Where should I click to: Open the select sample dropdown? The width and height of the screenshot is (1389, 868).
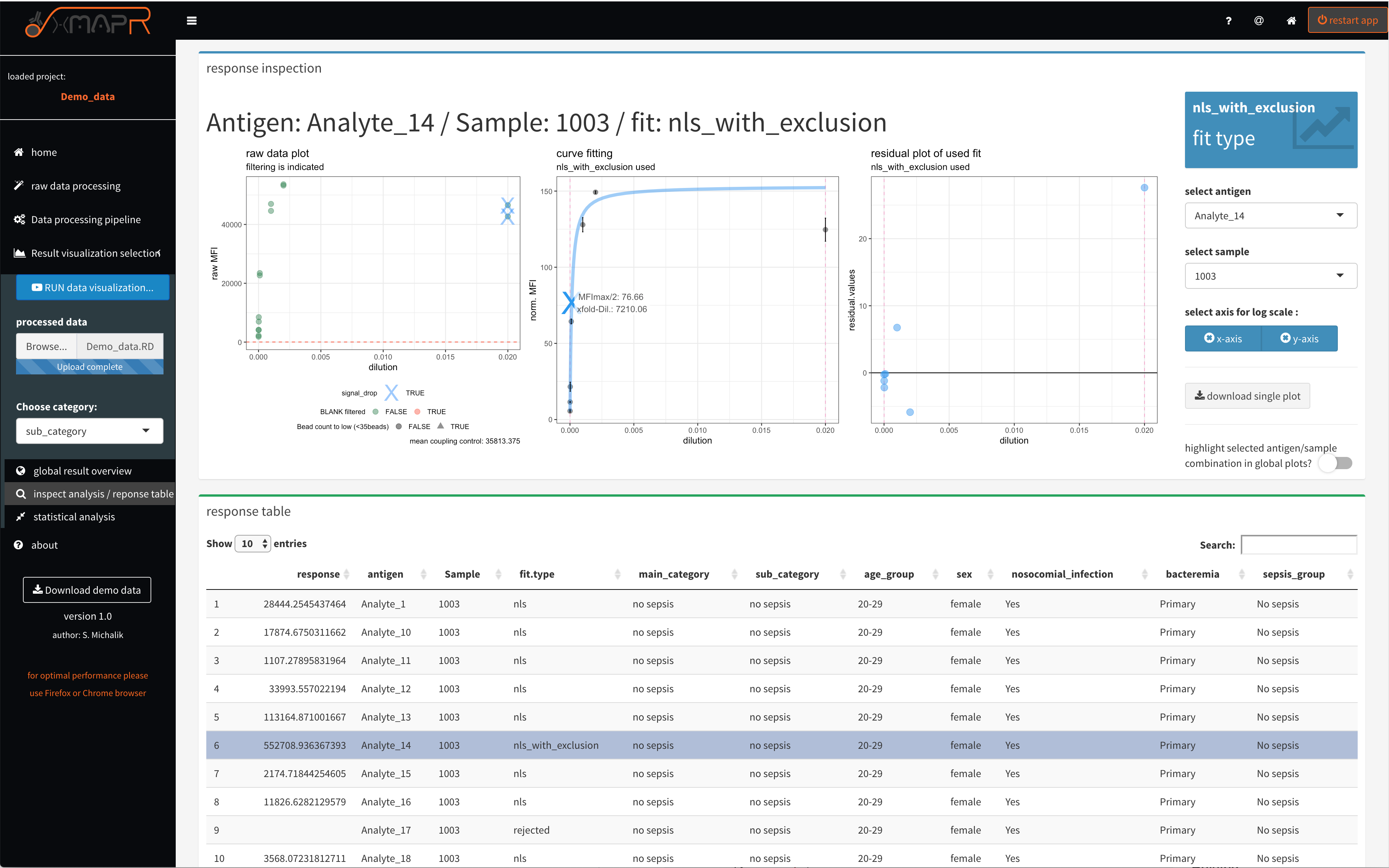click(x=1270, y=275)
